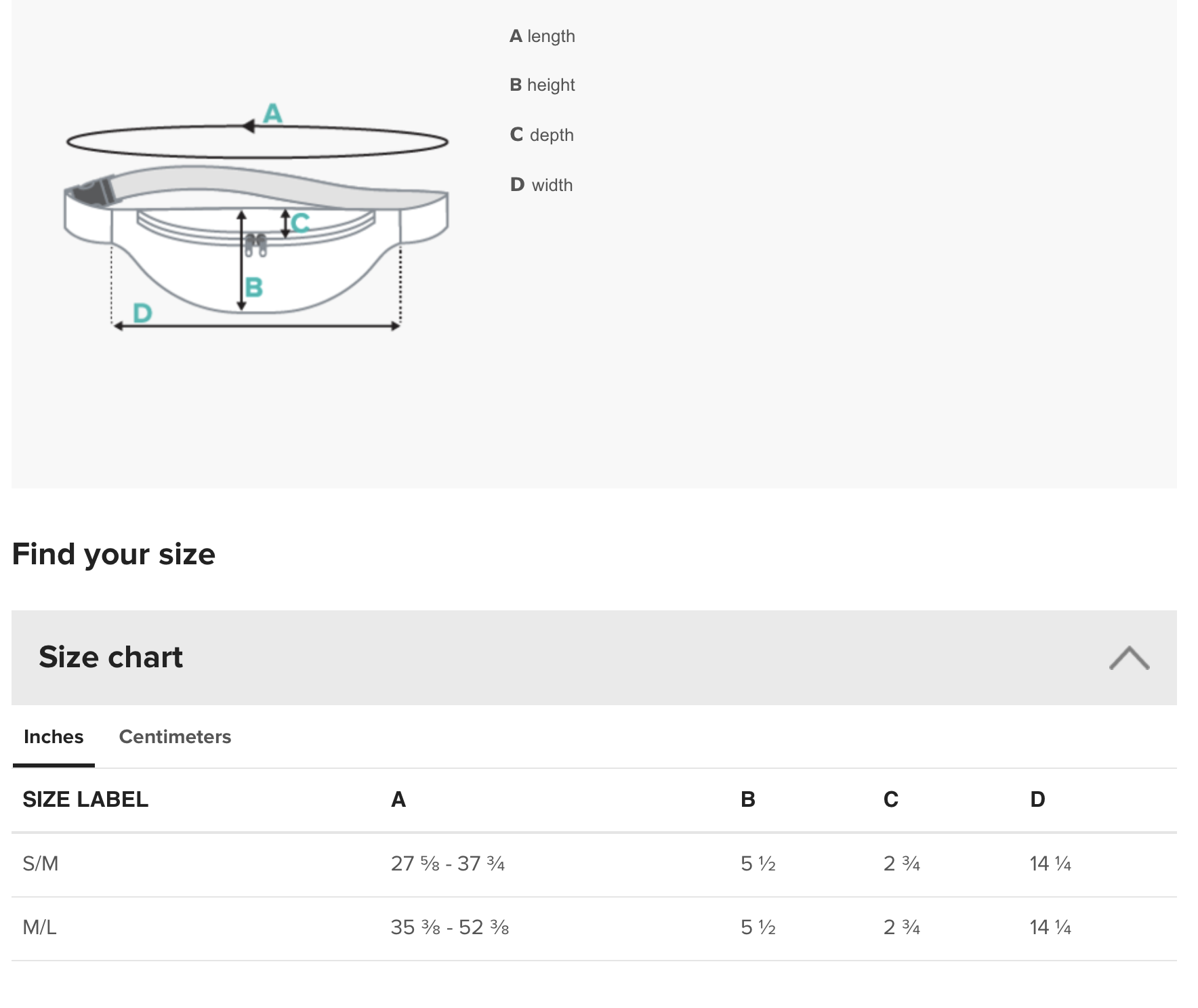Click the teal letter B on the diagram
The height and width of the screenshot is (1008, 1198).
[254, 287]
